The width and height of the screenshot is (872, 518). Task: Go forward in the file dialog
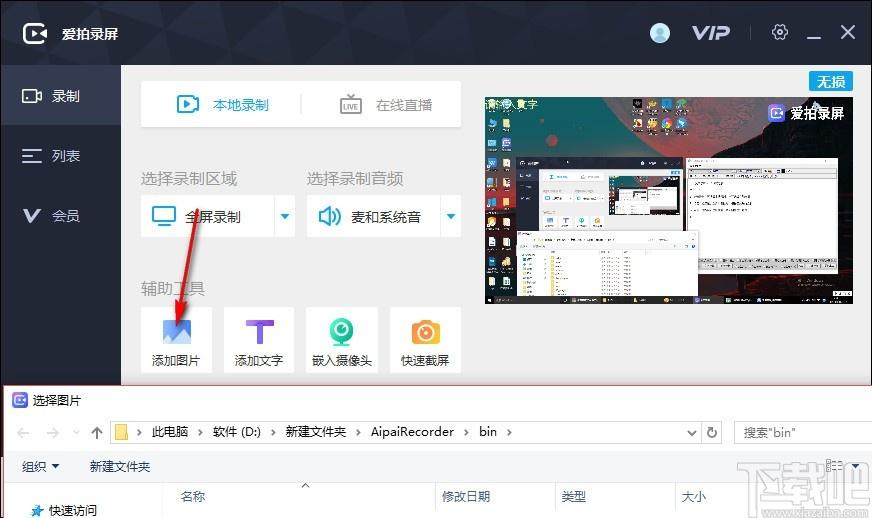(53, 432)
